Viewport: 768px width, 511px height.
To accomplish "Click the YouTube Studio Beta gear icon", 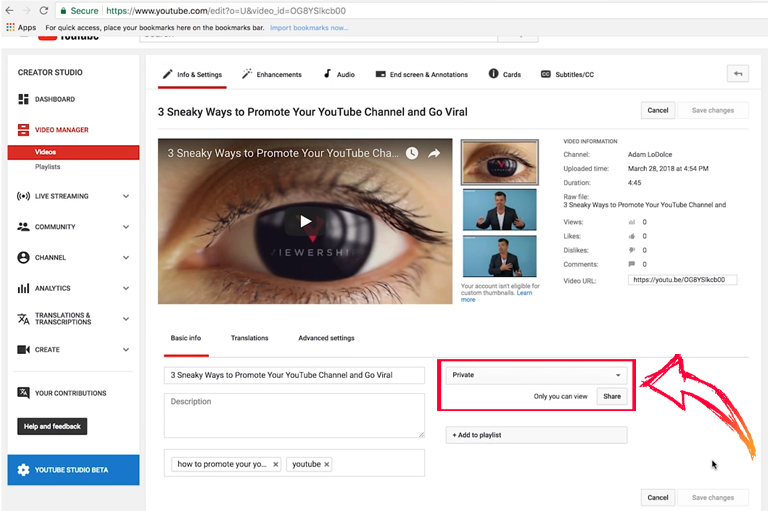I will 23,470.
